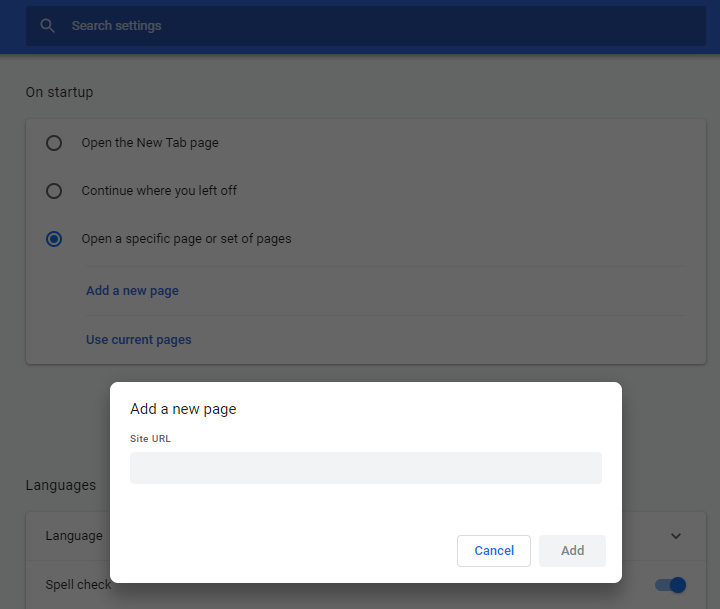Toggle the Spell check switch
720x609 pixels.
(x=670, y=585)
